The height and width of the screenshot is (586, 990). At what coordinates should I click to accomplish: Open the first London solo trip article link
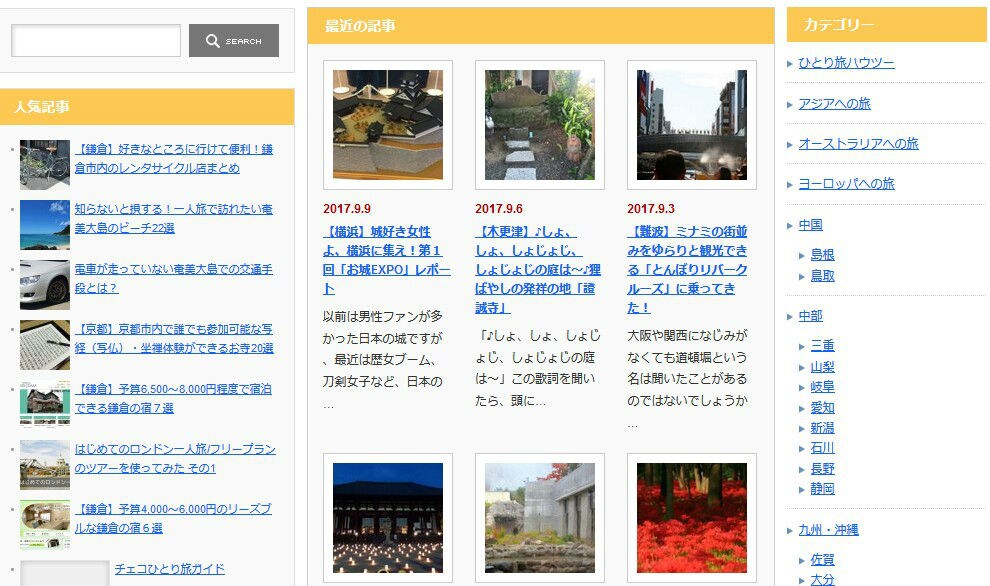pyautogui.click(x=175, y=458)
